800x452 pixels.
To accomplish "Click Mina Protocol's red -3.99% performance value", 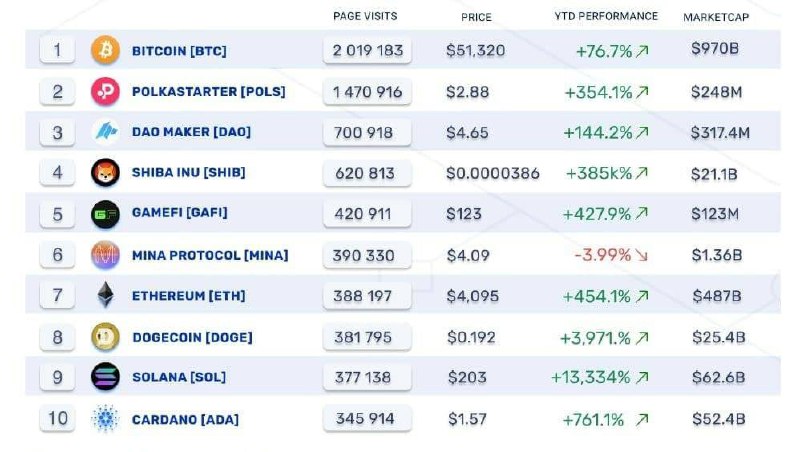I will coord(603,255).
